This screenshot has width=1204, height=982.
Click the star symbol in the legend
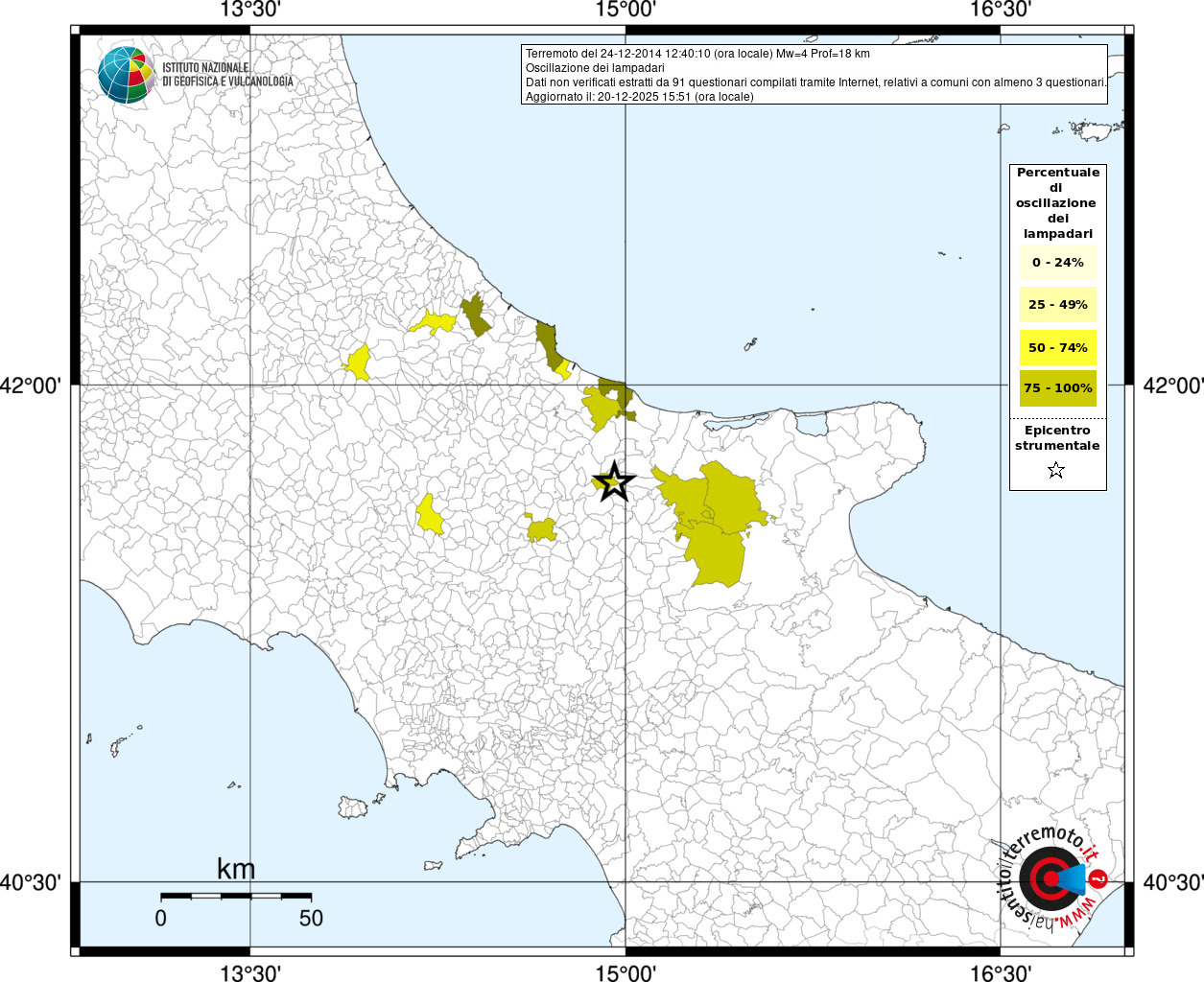[1056, 470]
